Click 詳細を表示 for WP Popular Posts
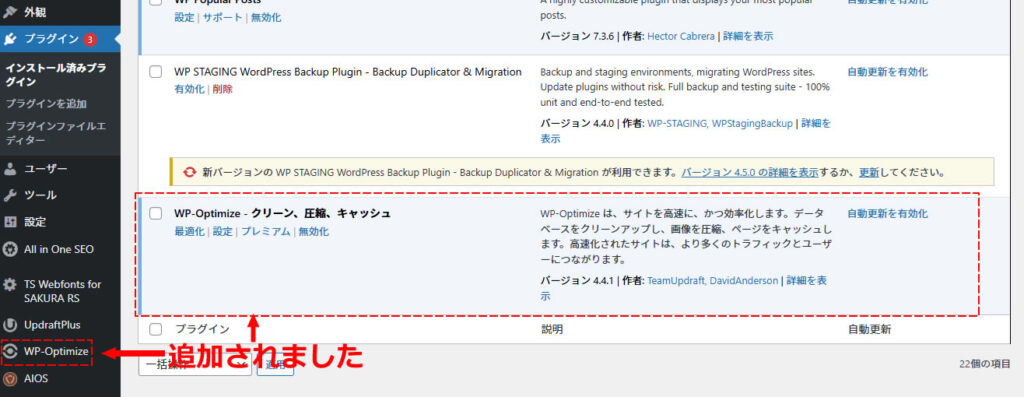Screen dimensions: 1024x397 [x=748, y=37]
